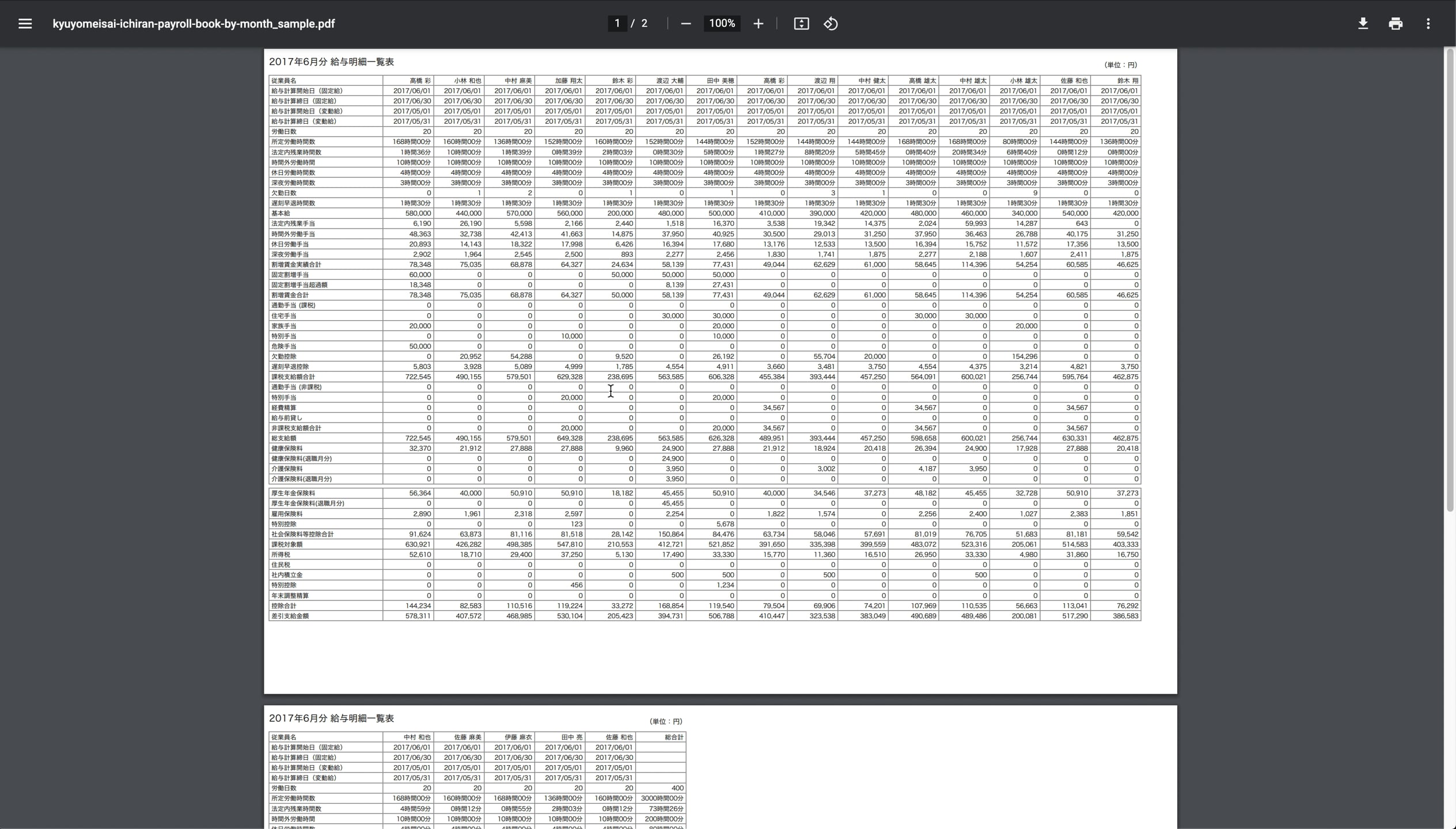
Task: Open the sidebar hamburger menu
Action: tap(25, 24)
